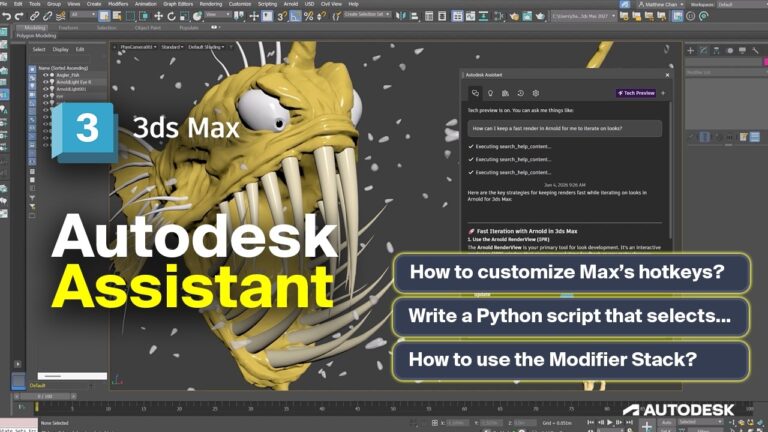Viewport: 768px width, 432px height.
Task: Toggle Auto Key animation mode
Action: pyautogui.click(x=666, y=422)
